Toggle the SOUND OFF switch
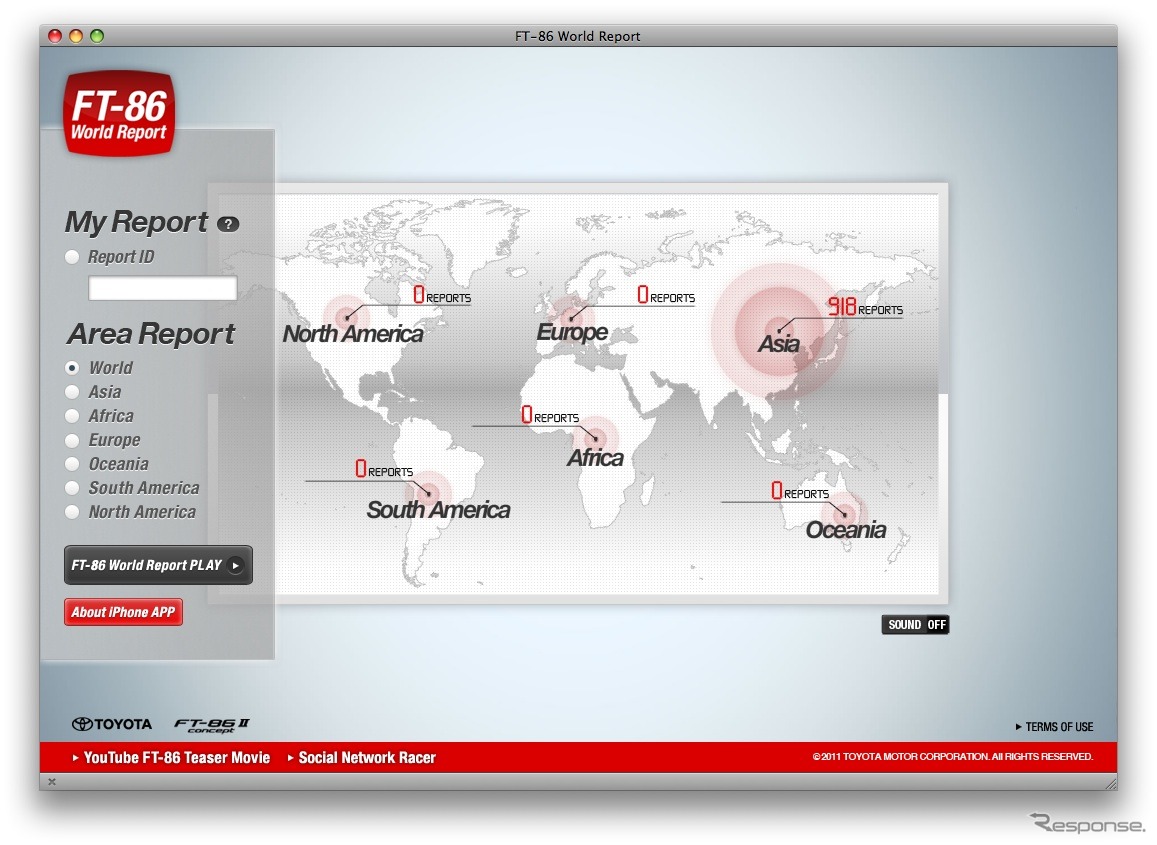This screenshot has width=1157, height=845. click(x=915, y=625)
